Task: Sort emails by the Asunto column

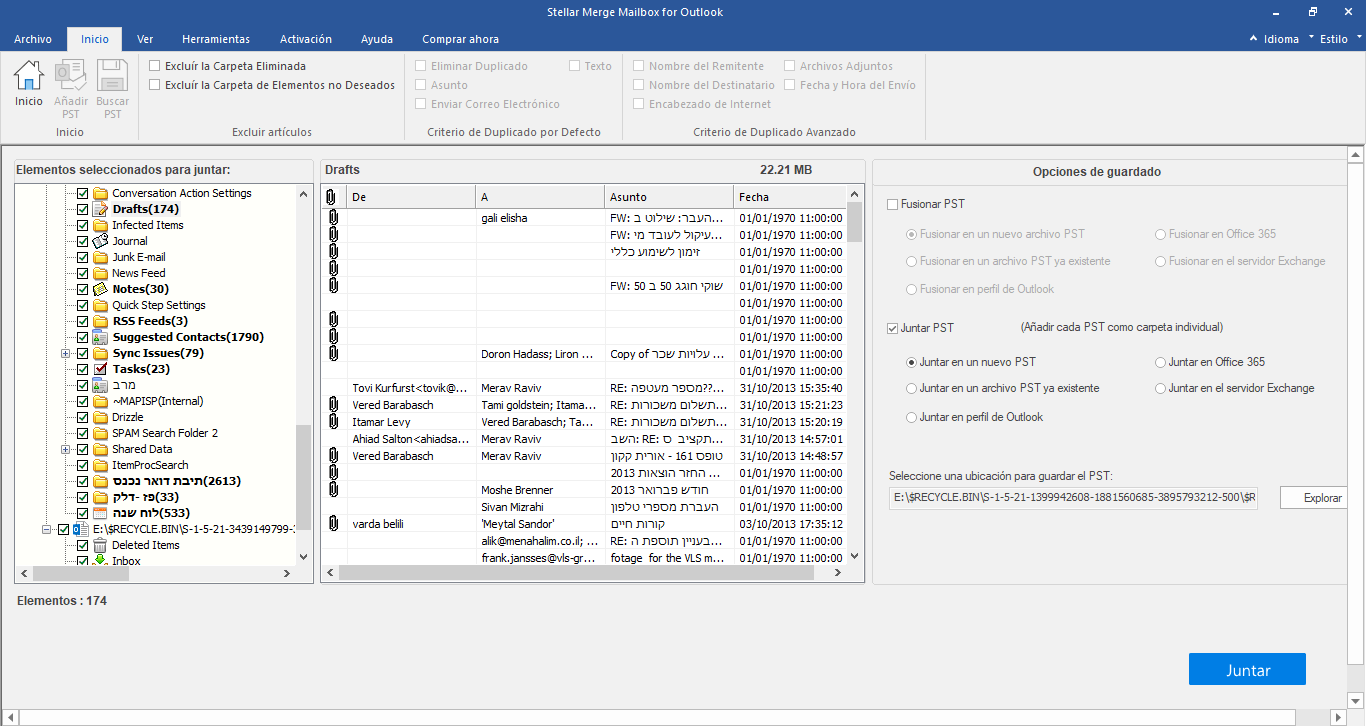Action: pyautogui.click(x=669, y=197)
